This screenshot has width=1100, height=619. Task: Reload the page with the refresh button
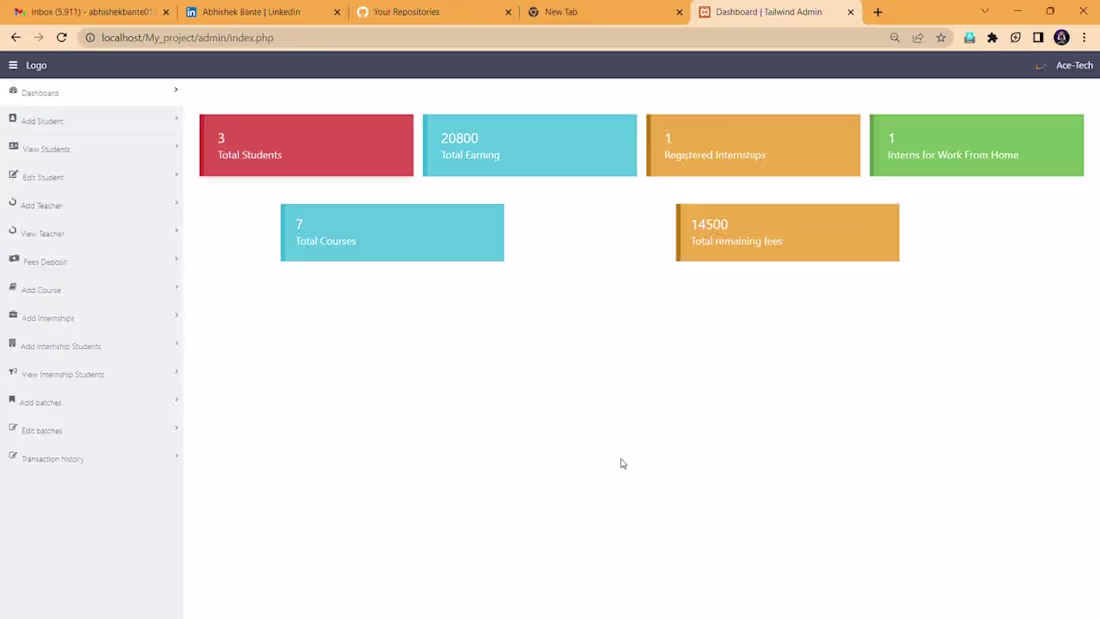coord(62,38)
